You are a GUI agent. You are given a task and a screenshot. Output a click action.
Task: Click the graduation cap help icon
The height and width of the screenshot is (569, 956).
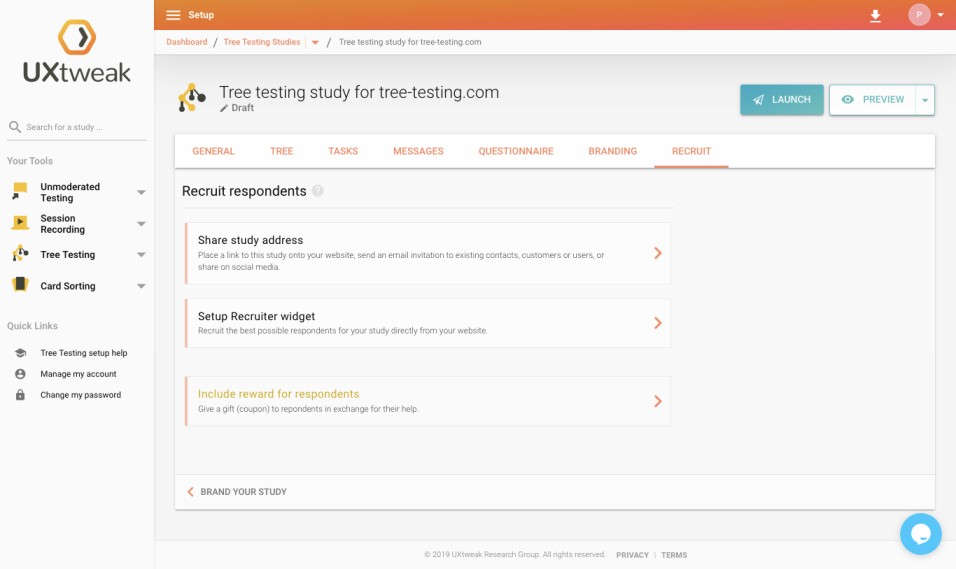point(20,353)
